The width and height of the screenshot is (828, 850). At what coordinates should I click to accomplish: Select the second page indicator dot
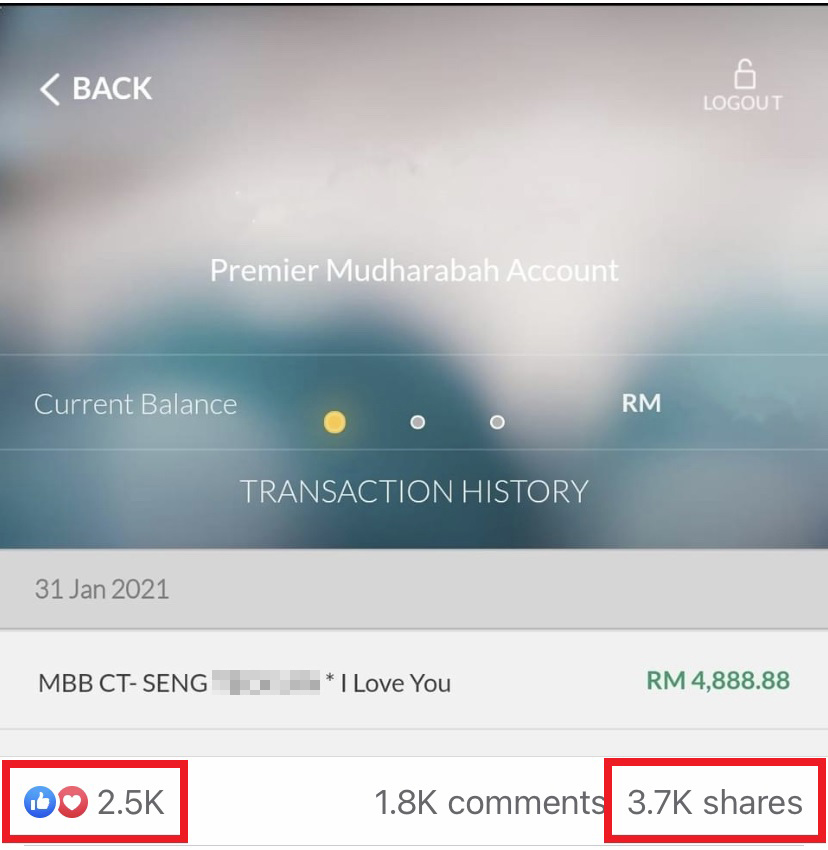tap(418, 422)
